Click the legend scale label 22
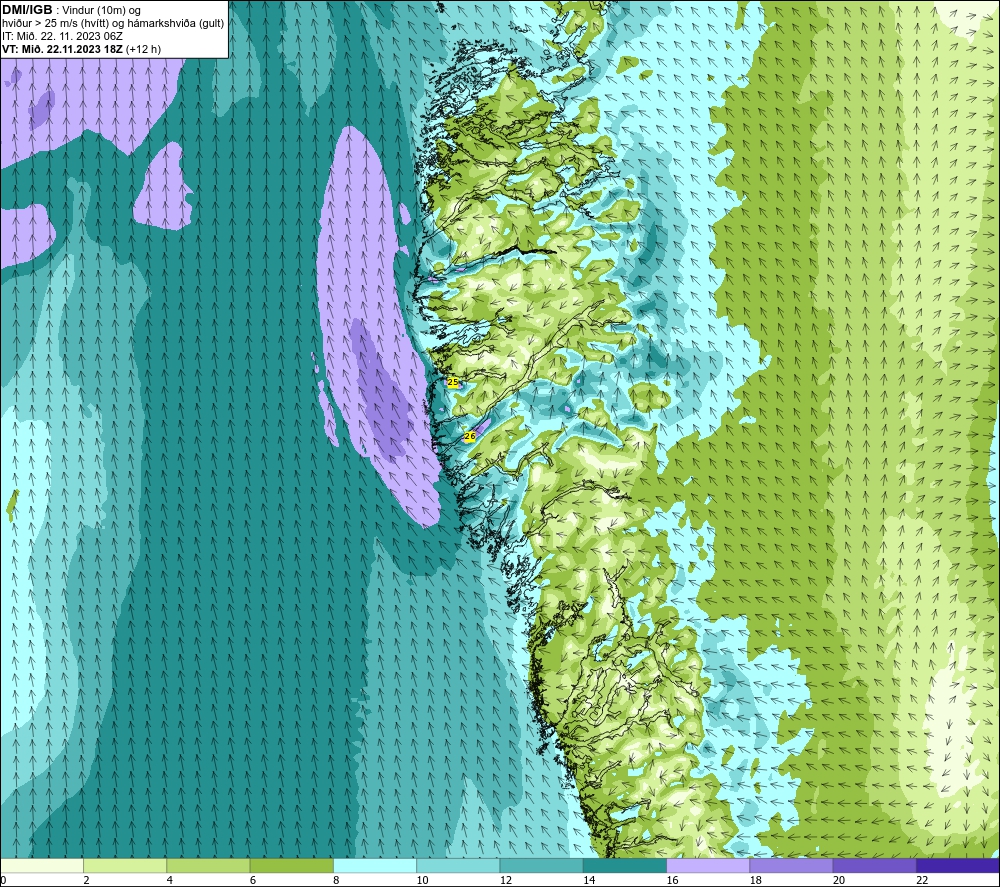 (922, 880)
